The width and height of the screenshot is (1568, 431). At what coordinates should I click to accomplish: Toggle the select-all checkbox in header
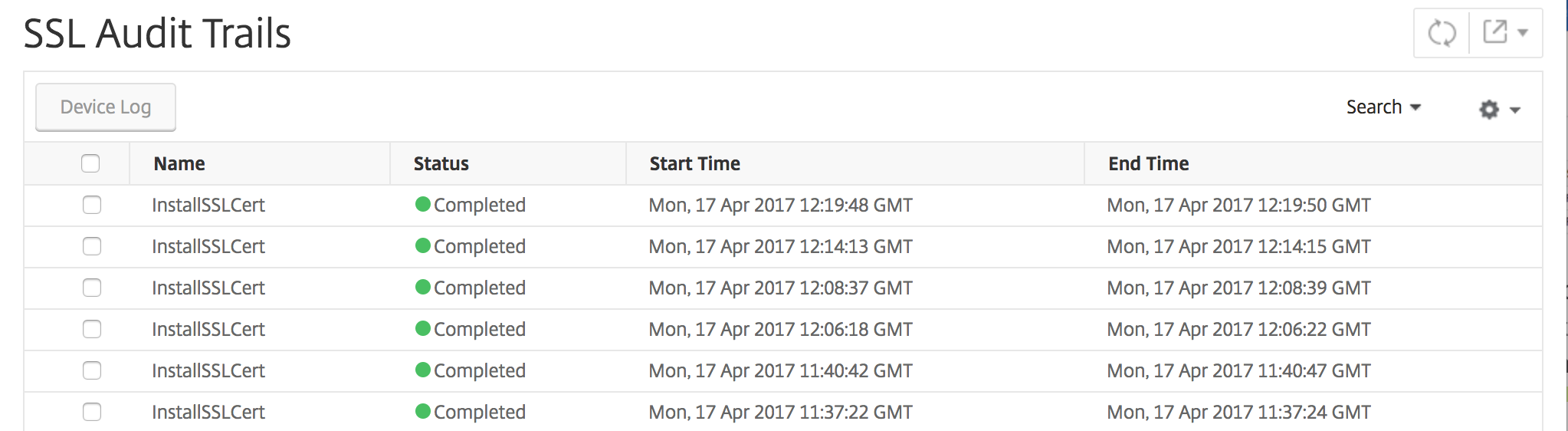tap(90, 163)
